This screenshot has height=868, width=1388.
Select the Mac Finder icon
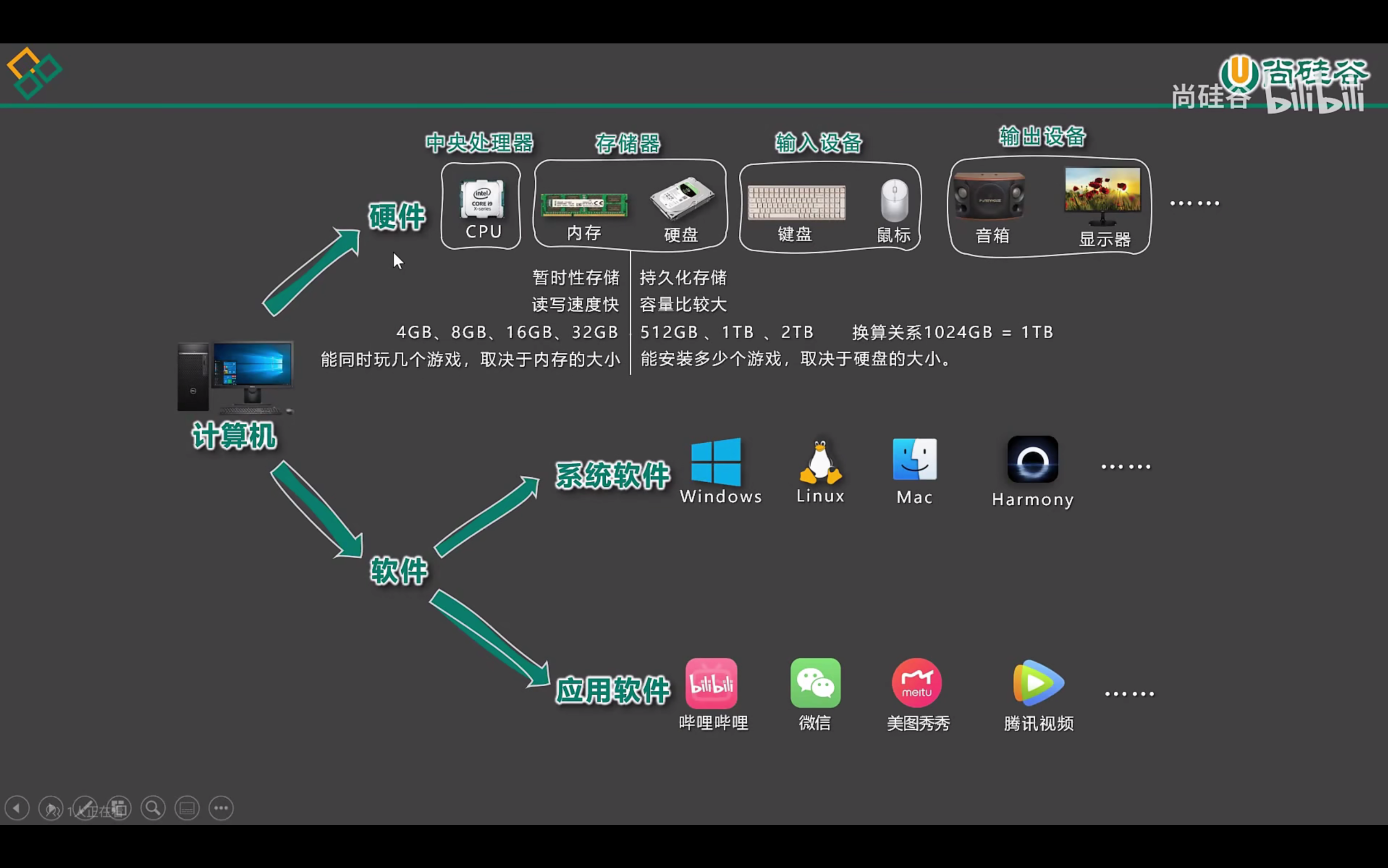click(x=914, y=459)
